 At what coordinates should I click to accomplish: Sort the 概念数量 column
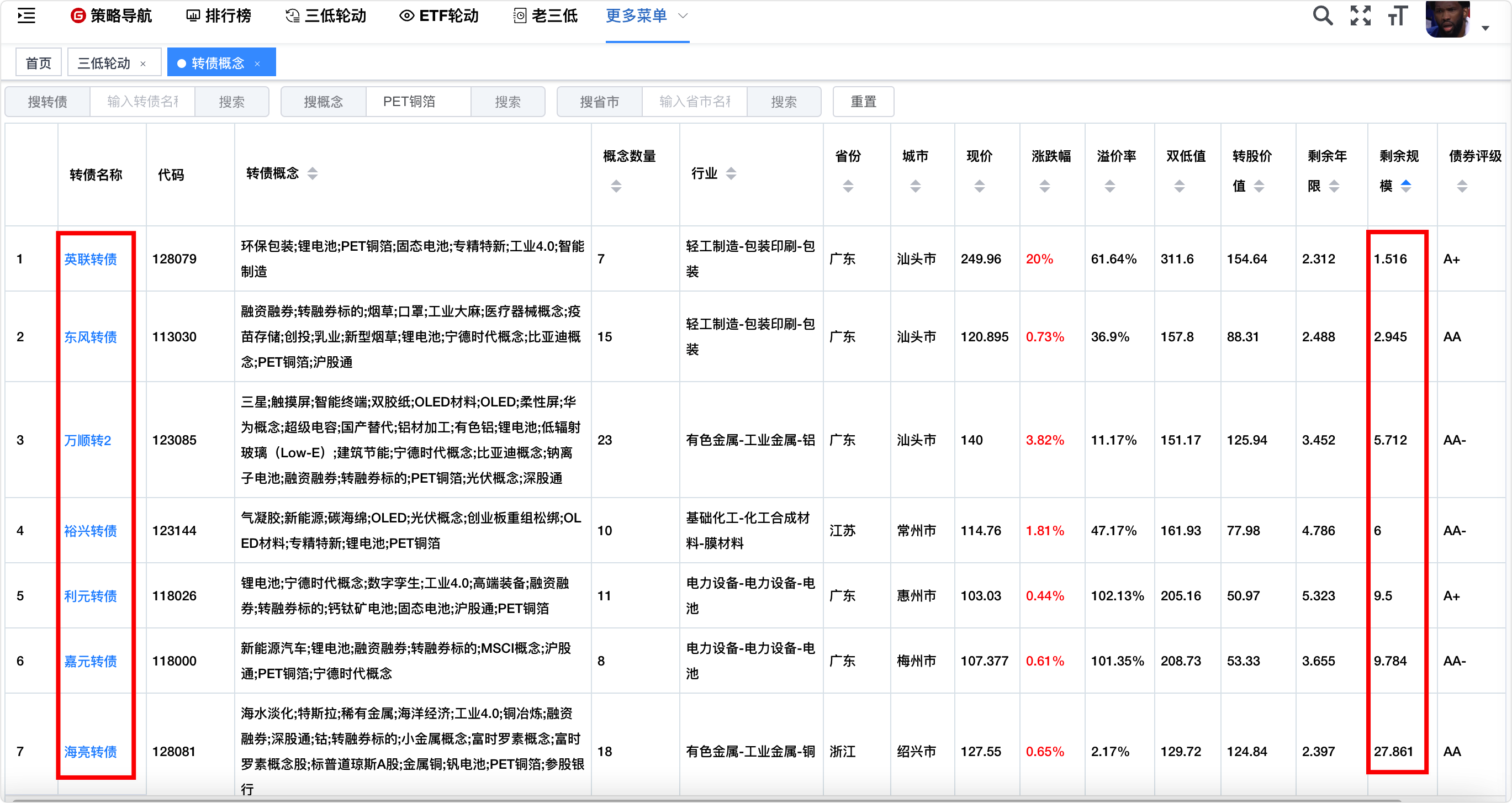point(616,186)
